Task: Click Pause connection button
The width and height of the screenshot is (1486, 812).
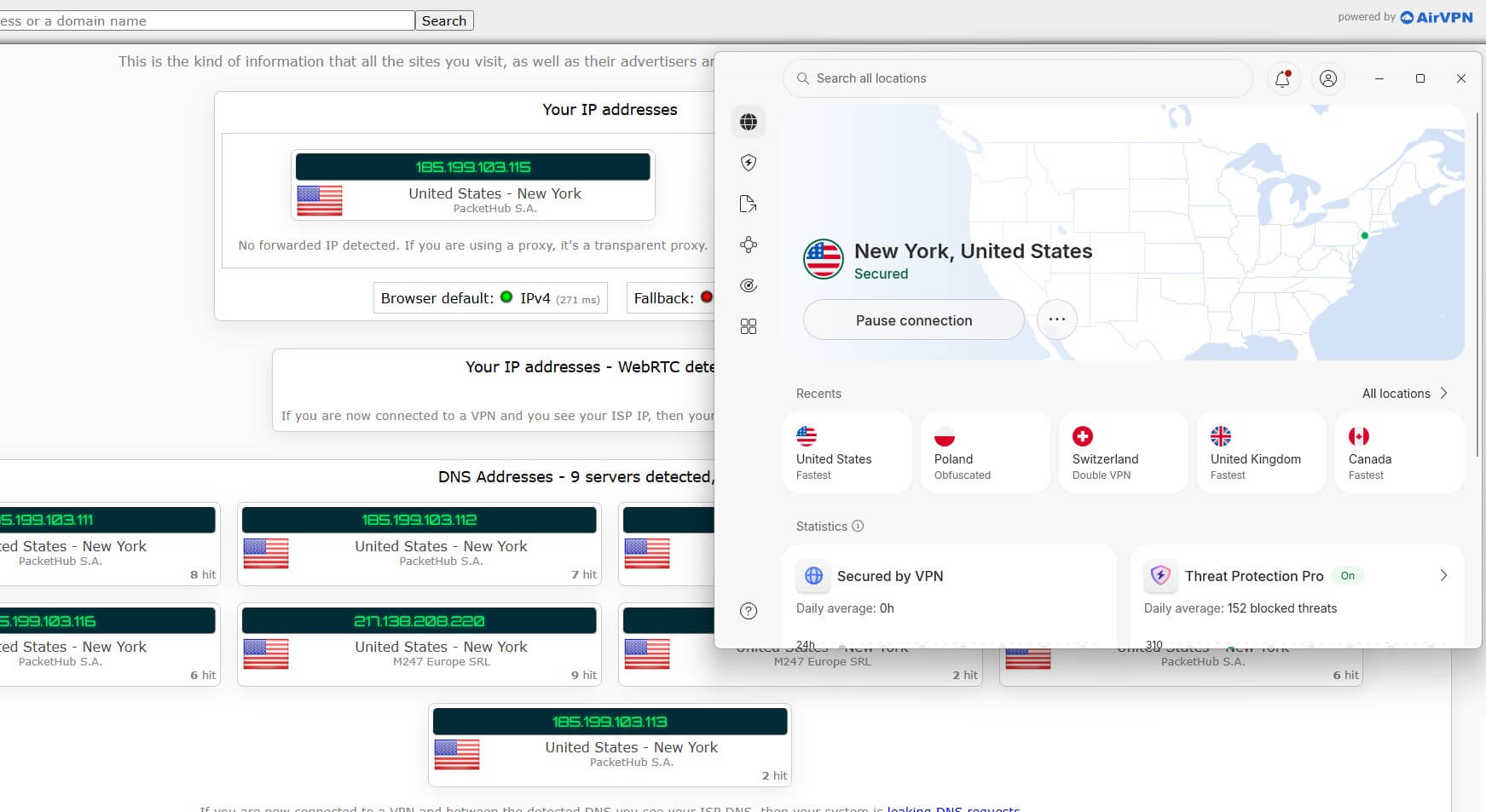Action: click(914, 320)
